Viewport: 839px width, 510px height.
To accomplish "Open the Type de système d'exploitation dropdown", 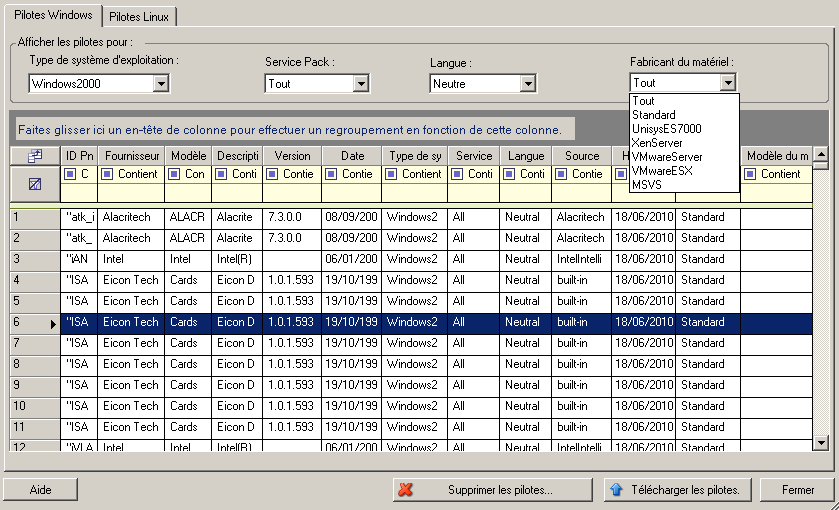I will 161,84.
